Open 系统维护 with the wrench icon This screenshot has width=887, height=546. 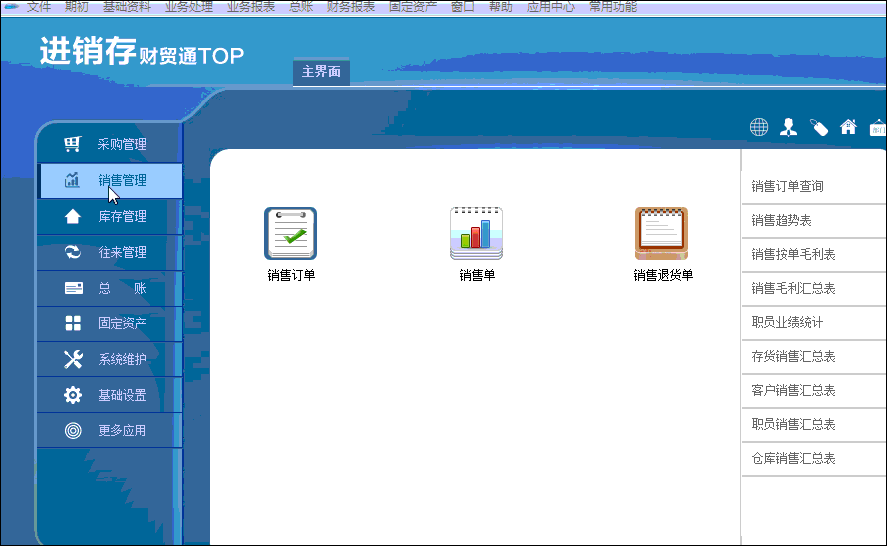click(x=110, y=359)
